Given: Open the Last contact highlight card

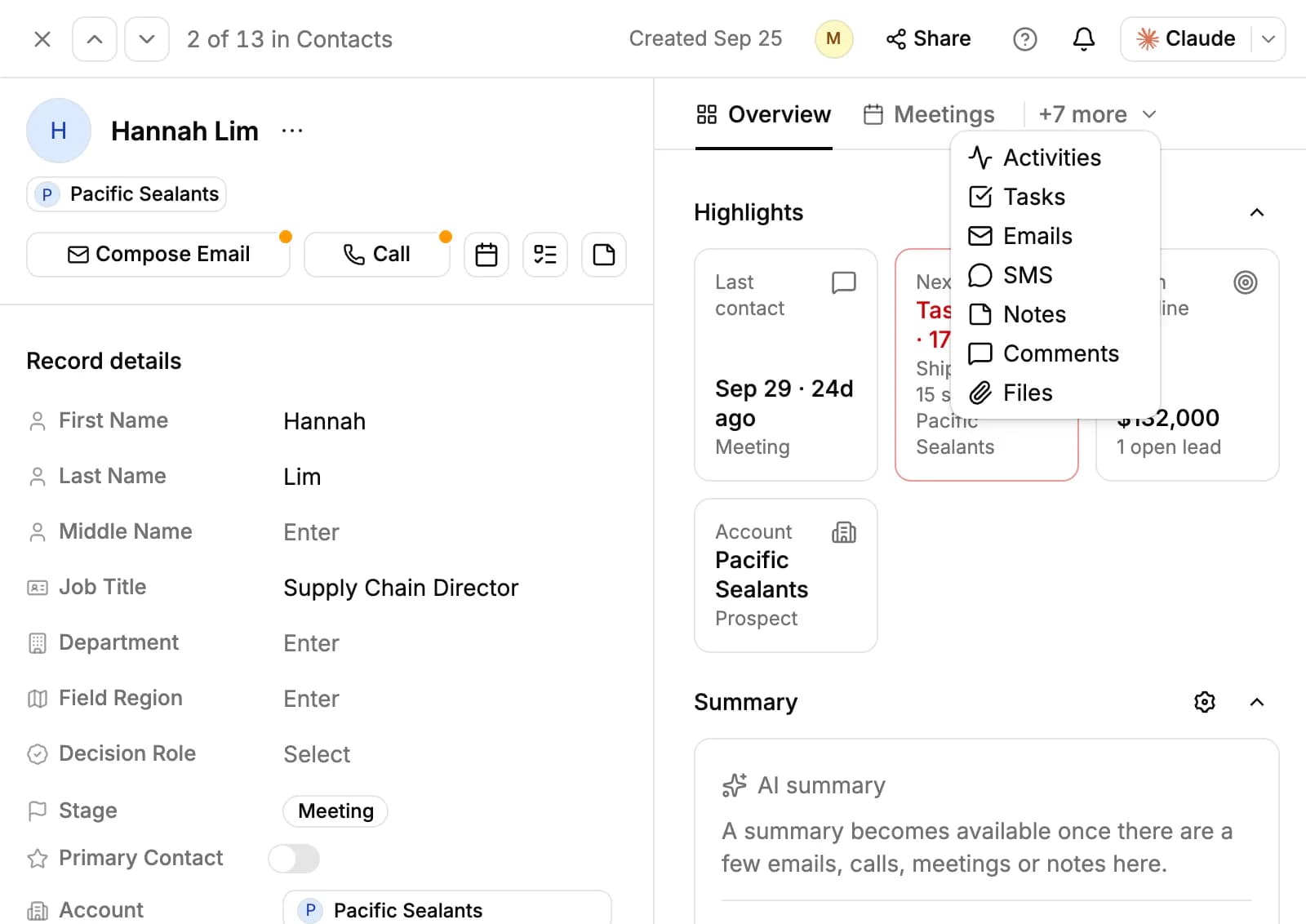Looking at the screenshot, I should coord(786,365).
